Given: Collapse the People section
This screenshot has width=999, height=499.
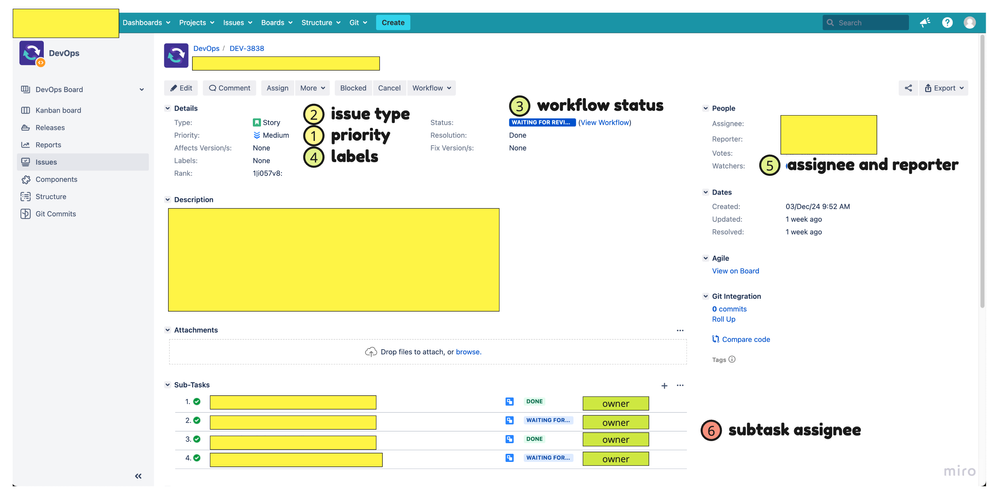Looking at the screenshot, I should pos(705,108).
